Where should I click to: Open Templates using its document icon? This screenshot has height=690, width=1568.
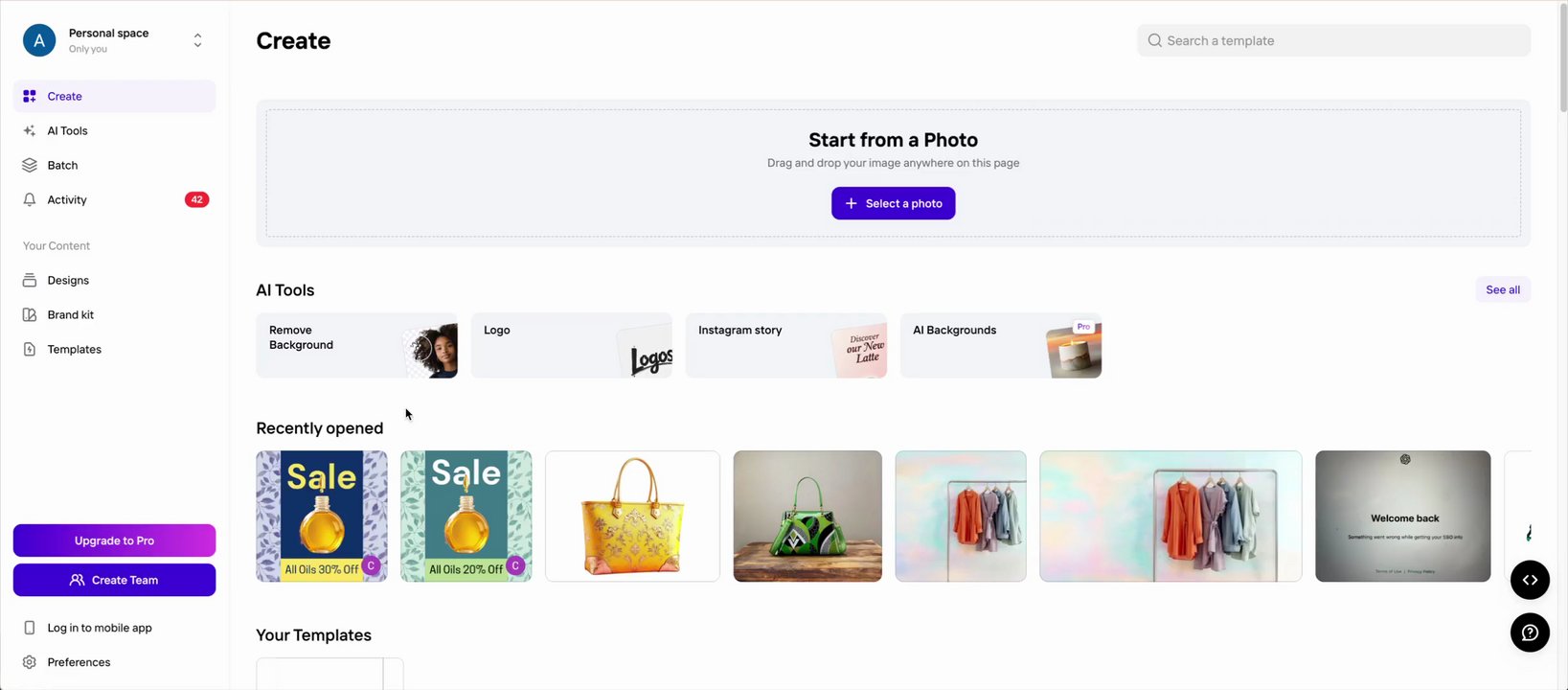point(30,349)
